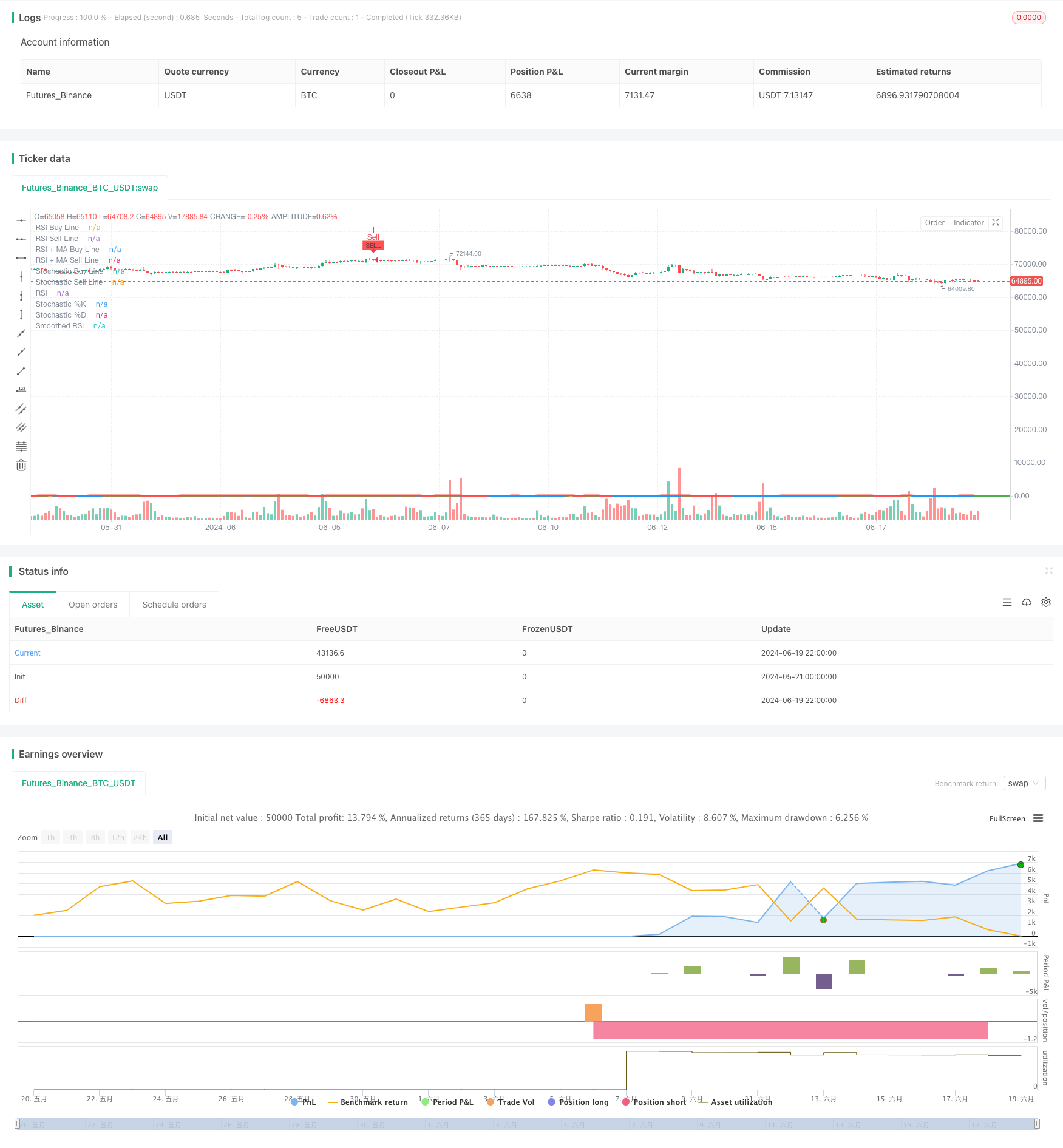This screenshot has width=1063, height=1148.
Task: Open Status info settings gear
Action: [1046, 602]
